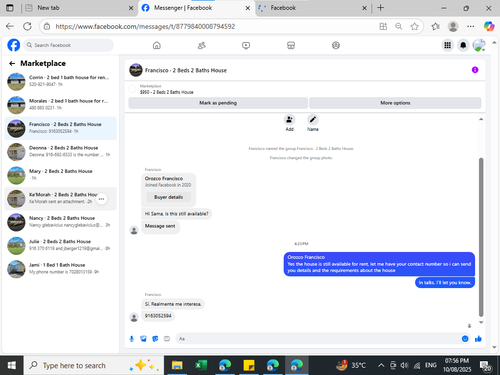Open the three-dot options on Ke'Morah chat
Screen dimensions: 500x375
[x=101, y=199]
